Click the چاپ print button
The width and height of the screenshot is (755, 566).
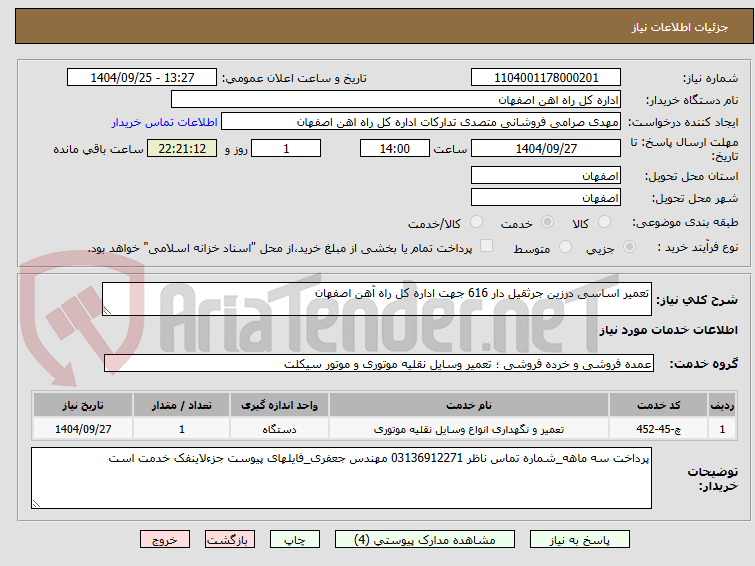295,540
